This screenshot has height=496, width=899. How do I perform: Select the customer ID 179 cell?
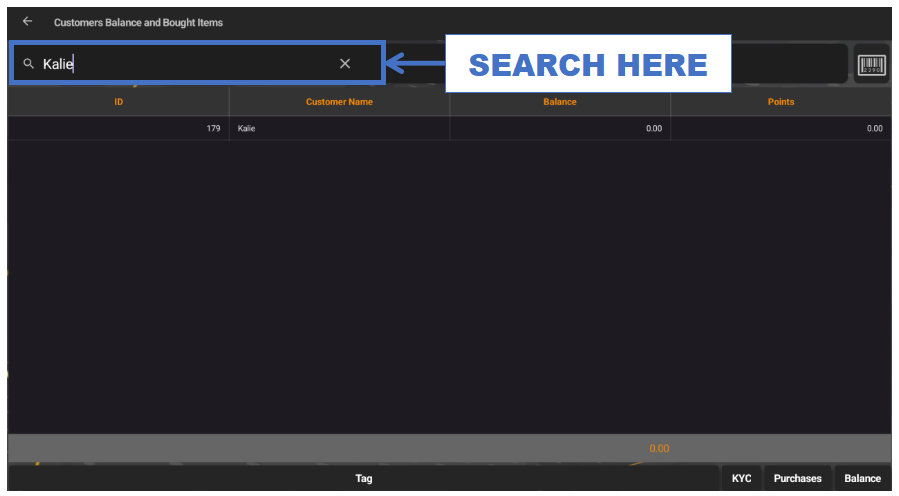118,128
